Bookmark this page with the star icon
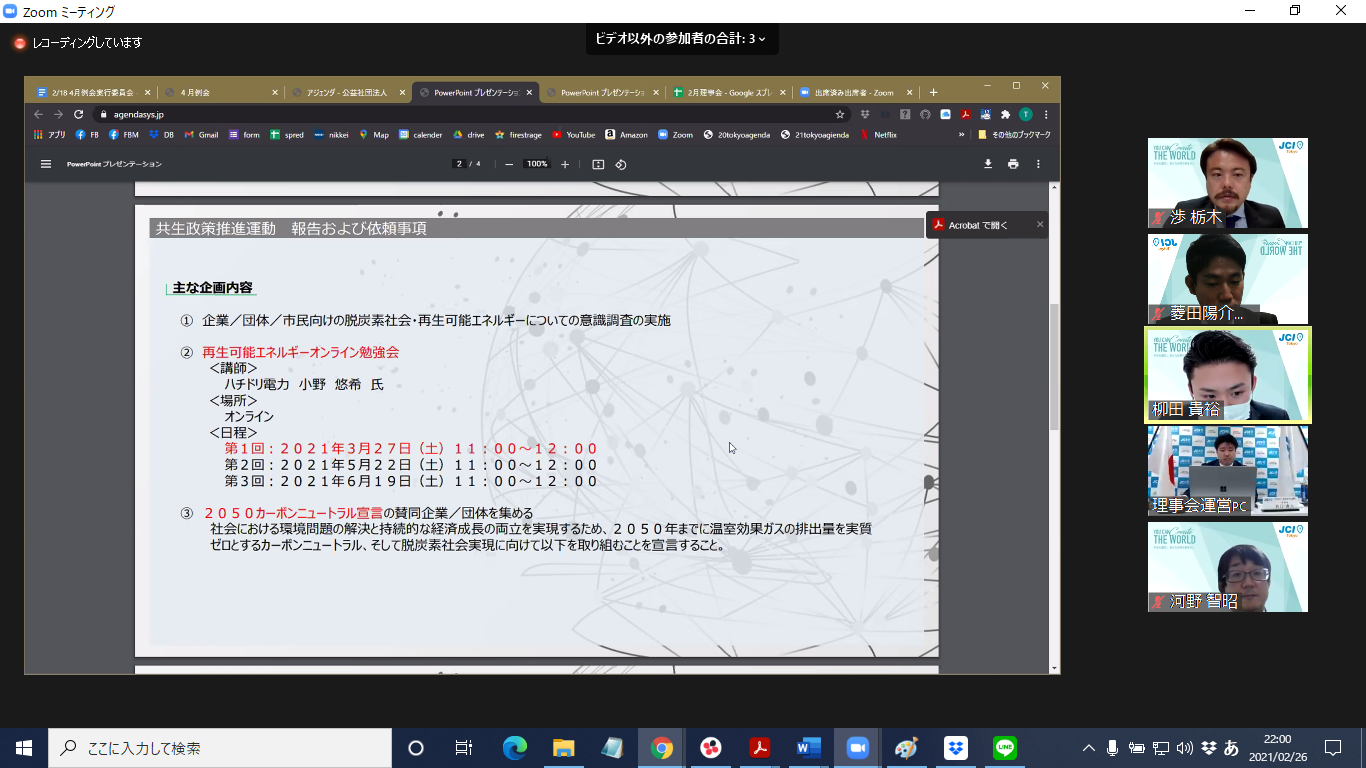Screen dimensions: 1366x768 pos(840,114)
